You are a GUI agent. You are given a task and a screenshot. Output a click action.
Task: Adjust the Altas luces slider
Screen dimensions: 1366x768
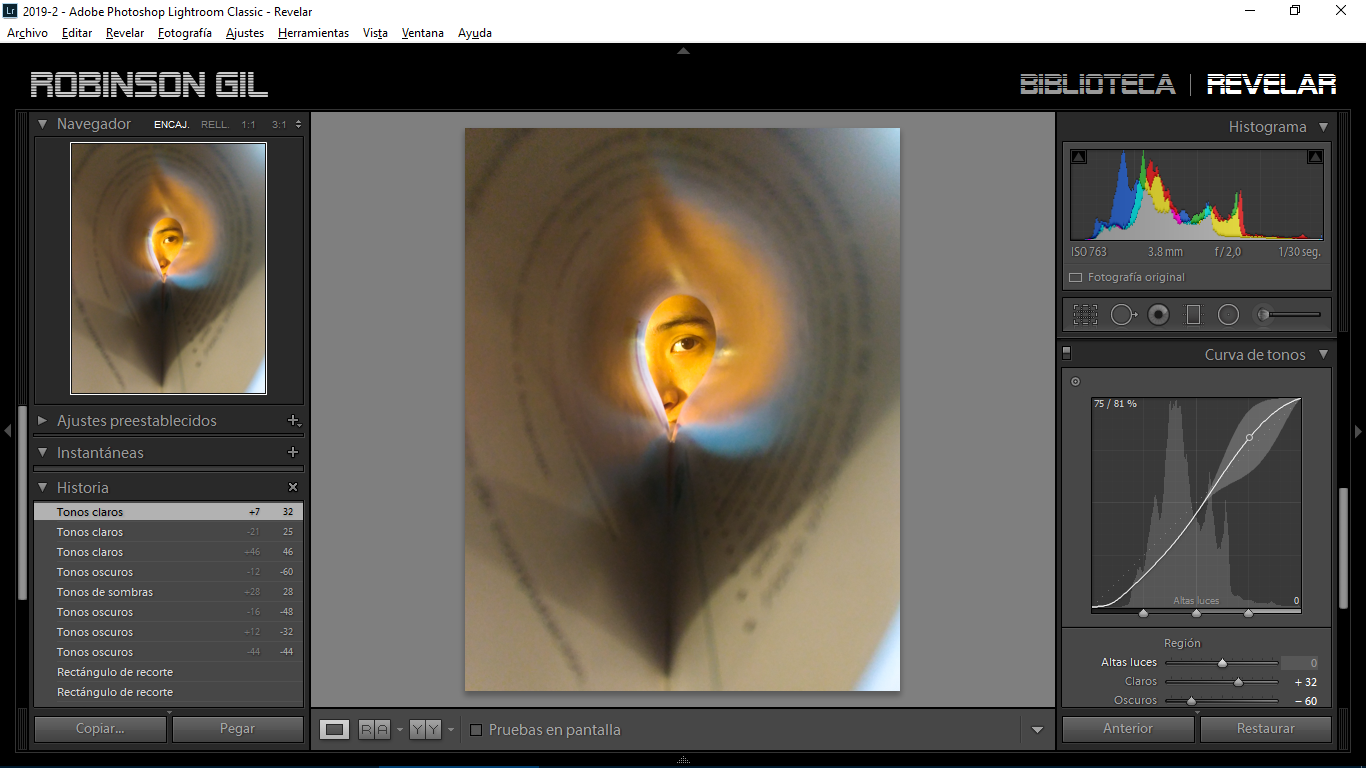click(1222, 663)
